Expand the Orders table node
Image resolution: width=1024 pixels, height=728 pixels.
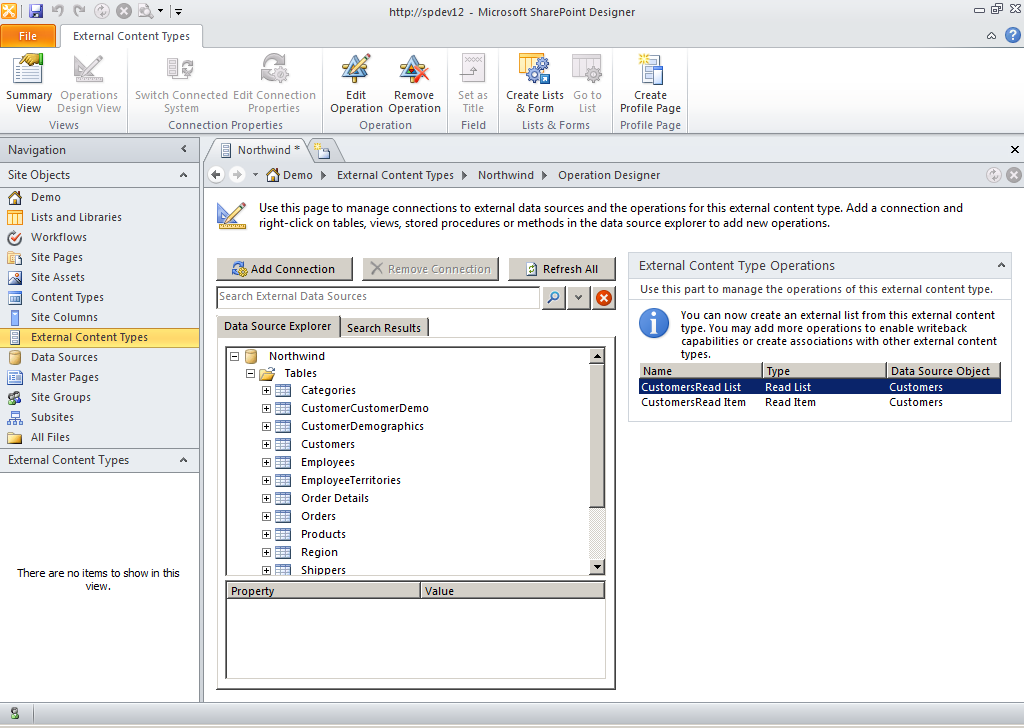coord(266,516)
